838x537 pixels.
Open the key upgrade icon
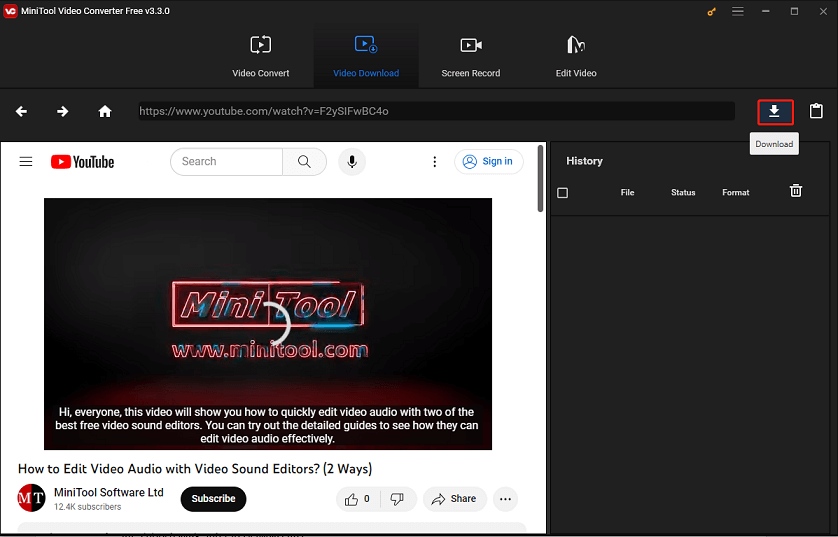click(x=711, y=11)
